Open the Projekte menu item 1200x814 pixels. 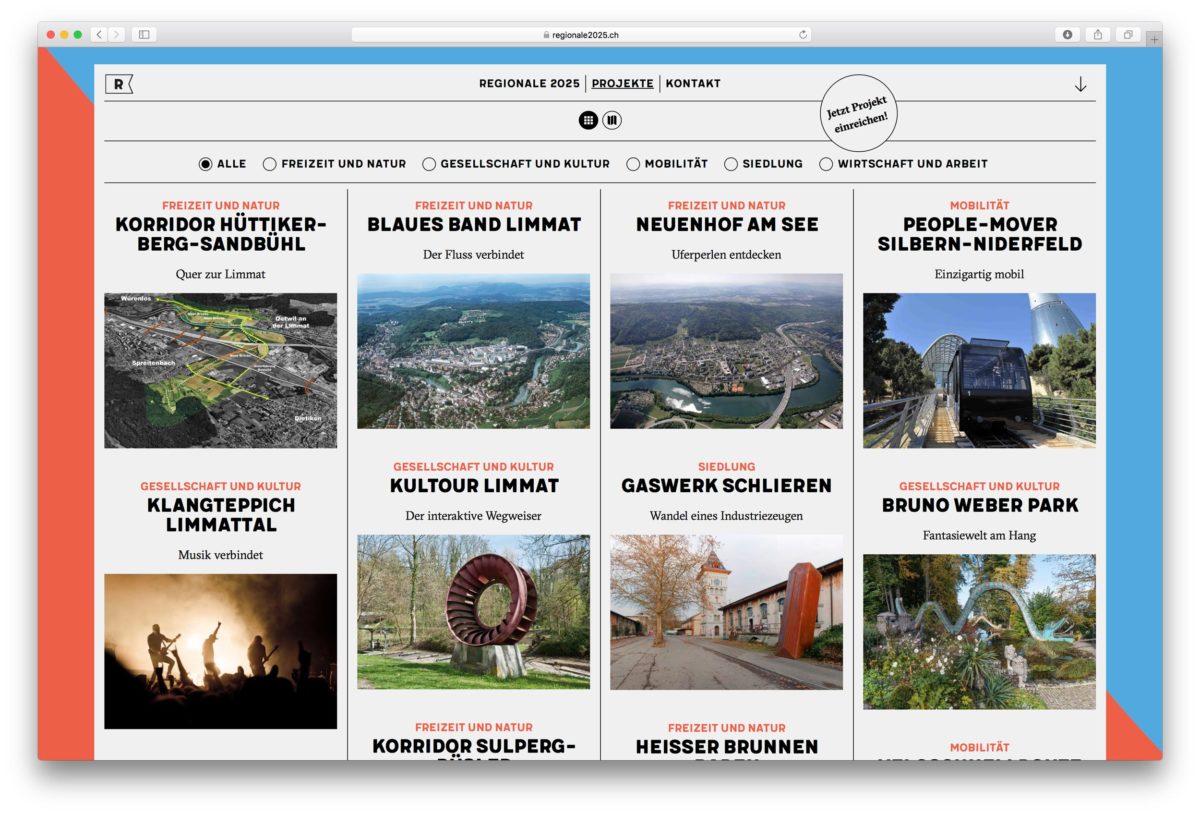622,84
